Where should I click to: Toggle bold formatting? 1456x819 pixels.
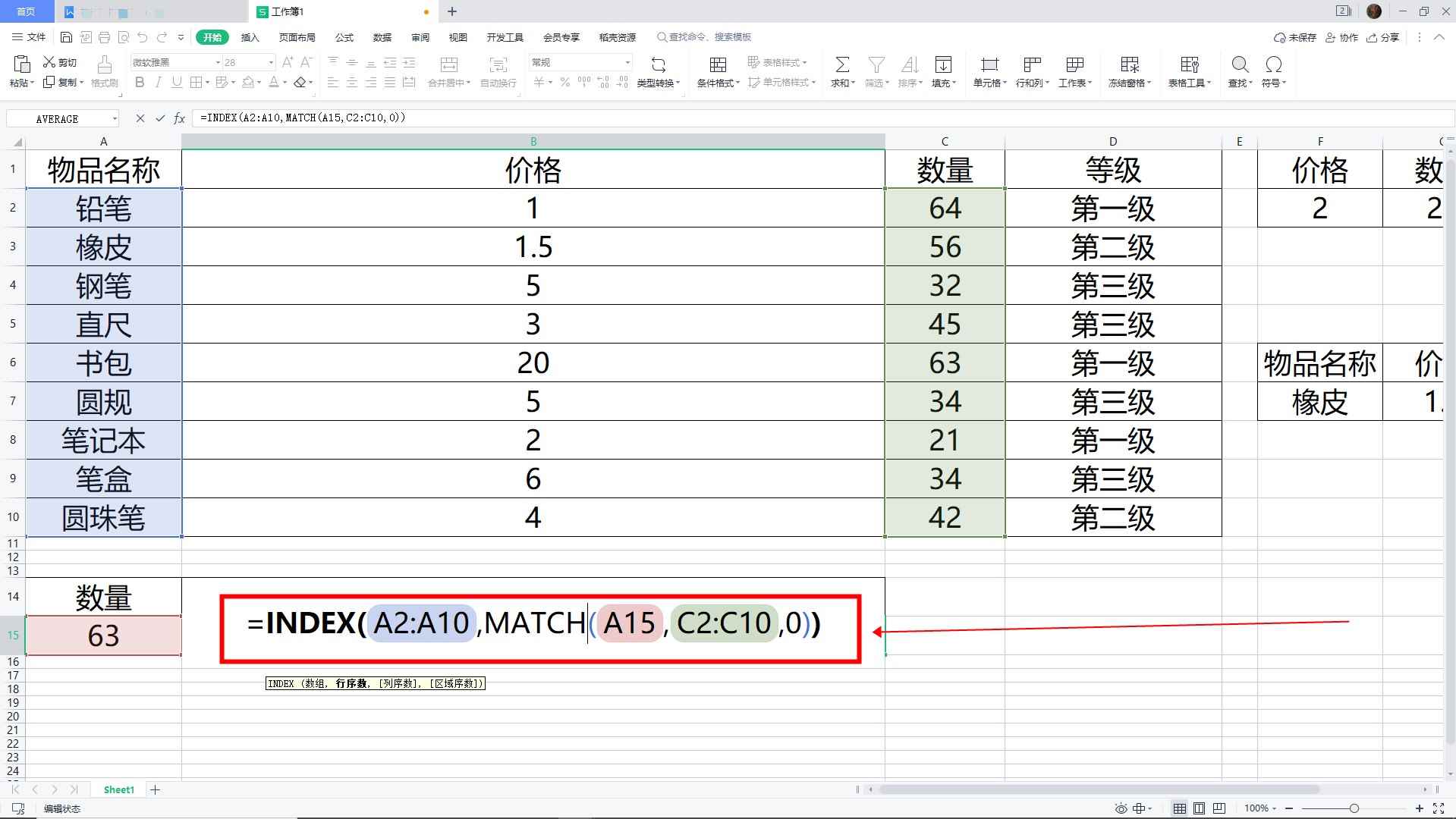point(140,82)
